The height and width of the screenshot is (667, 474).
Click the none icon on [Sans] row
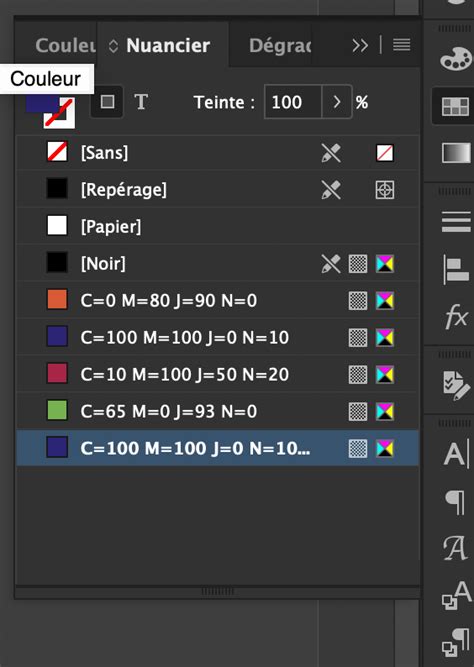pos(385,153)
